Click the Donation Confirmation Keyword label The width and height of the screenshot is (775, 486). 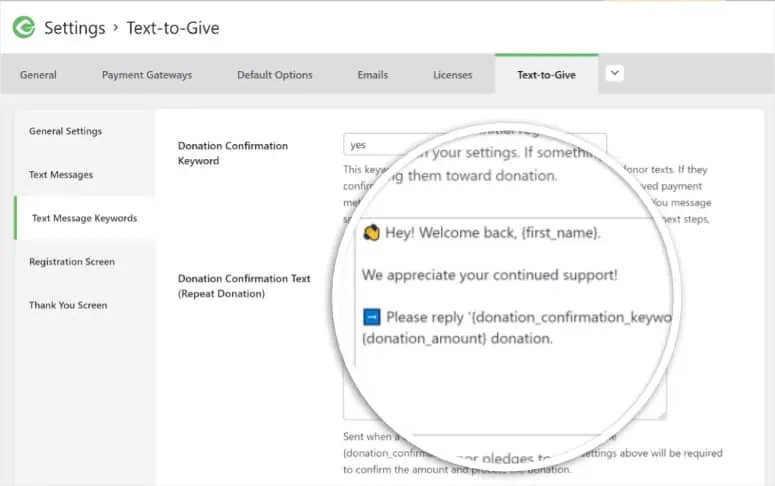(x=233, y=153)
